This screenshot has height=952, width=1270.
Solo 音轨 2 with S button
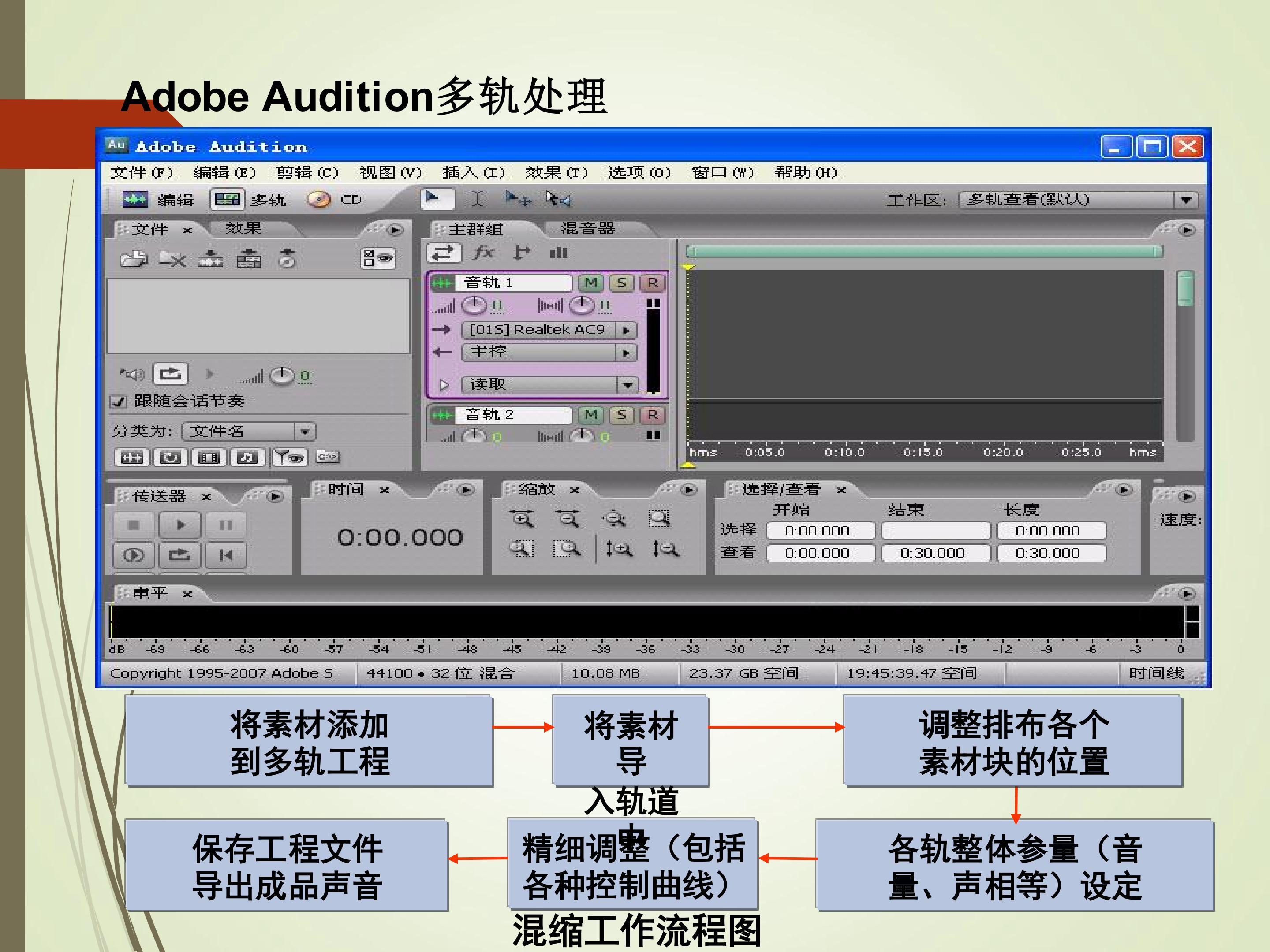pyautogui.click(x=621, y=414)
